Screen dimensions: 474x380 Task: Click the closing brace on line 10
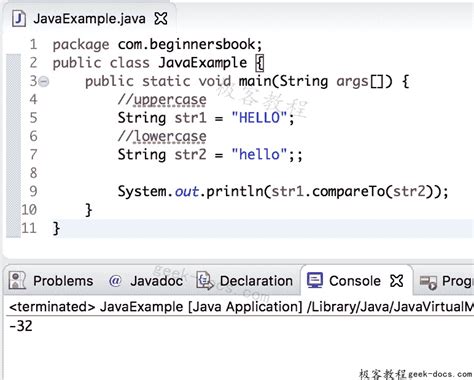pyautogui.click(x=89, y=210)
